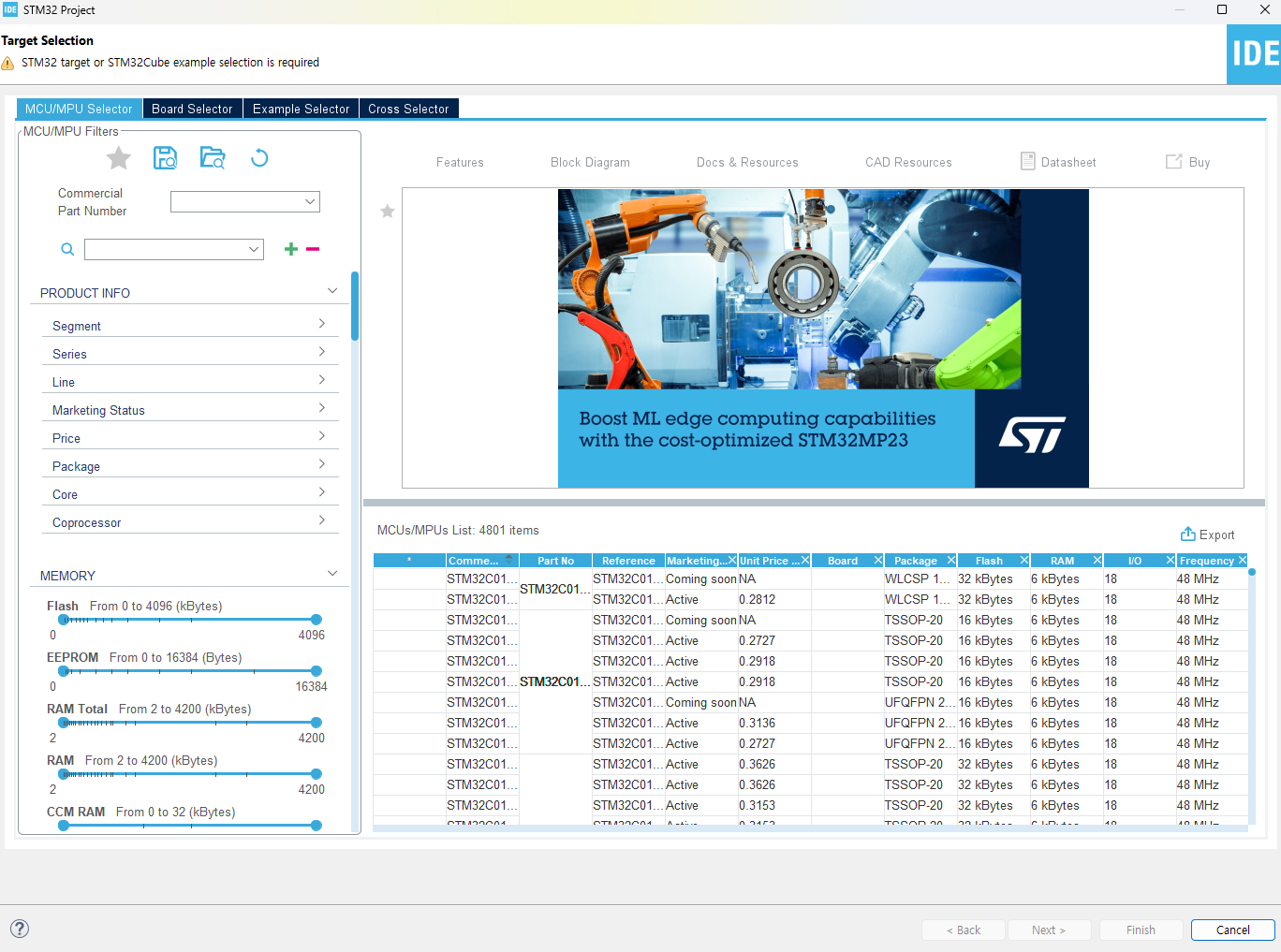This screenshot has height=952, width=1281.
Task: Click the Finish button
Action: coord(1141,930)
